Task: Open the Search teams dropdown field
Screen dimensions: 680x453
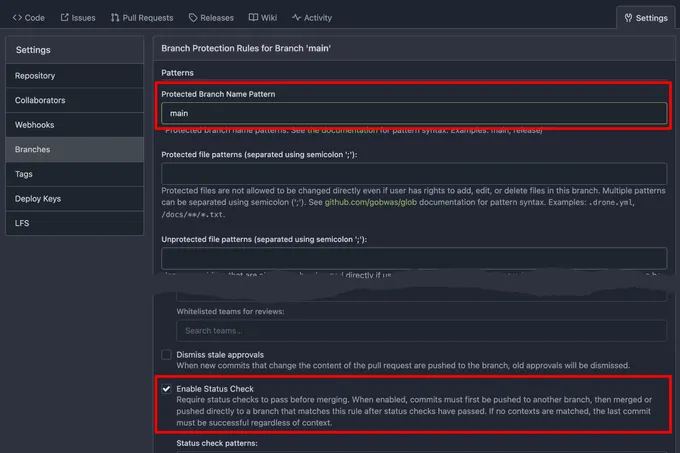Action: coord(421,330)
